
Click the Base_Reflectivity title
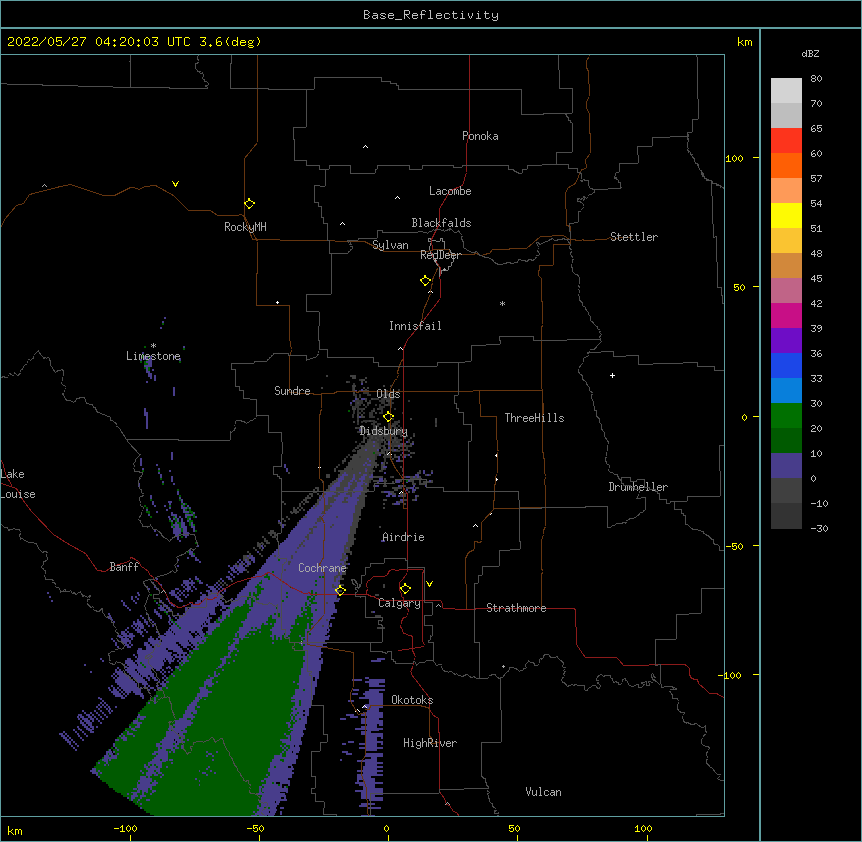click(431, 15)
